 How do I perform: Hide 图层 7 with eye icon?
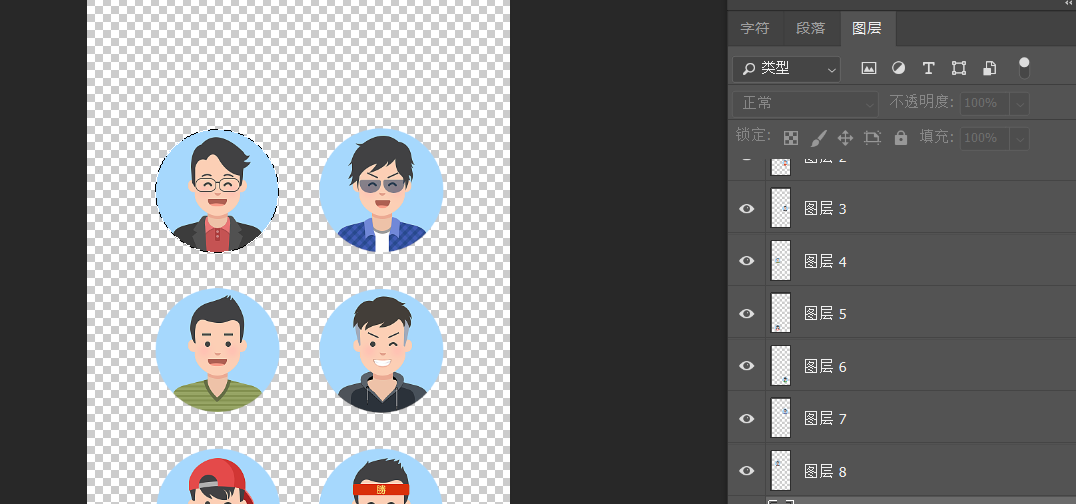click(x=747, y=419)
